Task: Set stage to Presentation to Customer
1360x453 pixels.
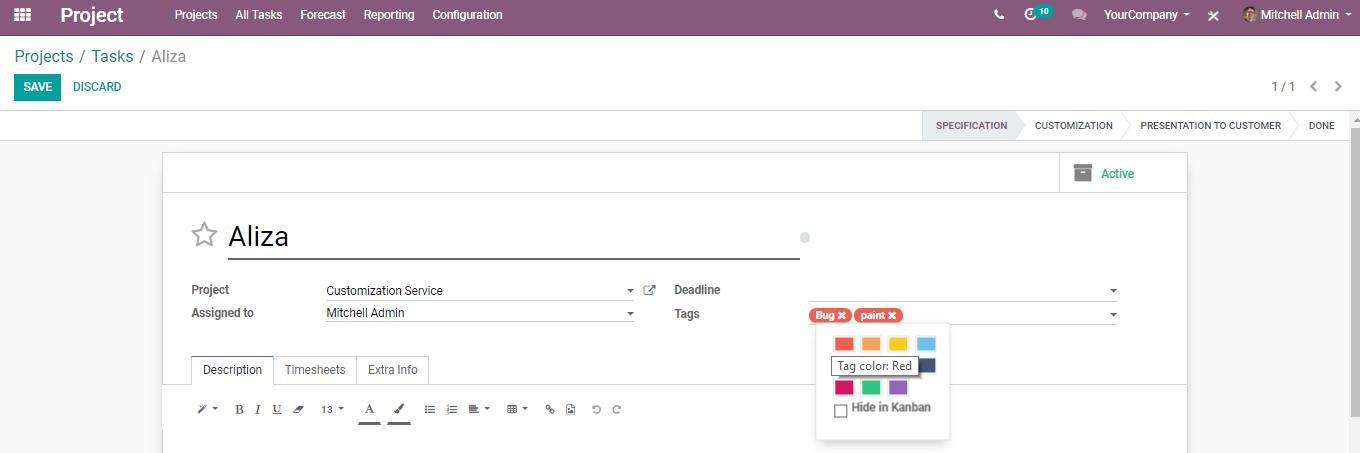Action: pyautogui.click(x=1210, y=126)
